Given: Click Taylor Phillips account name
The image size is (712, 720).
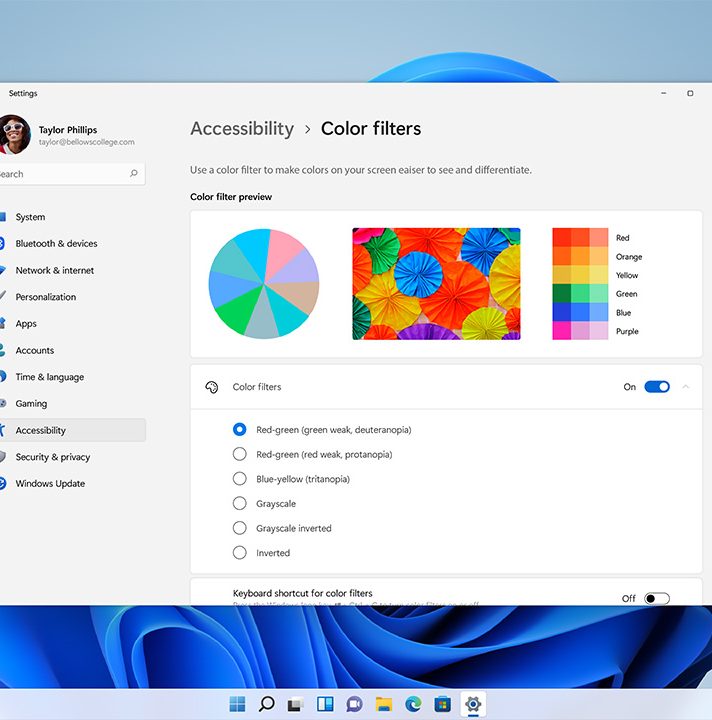Looking at the screenshot, I should click(x=68, y=130).
